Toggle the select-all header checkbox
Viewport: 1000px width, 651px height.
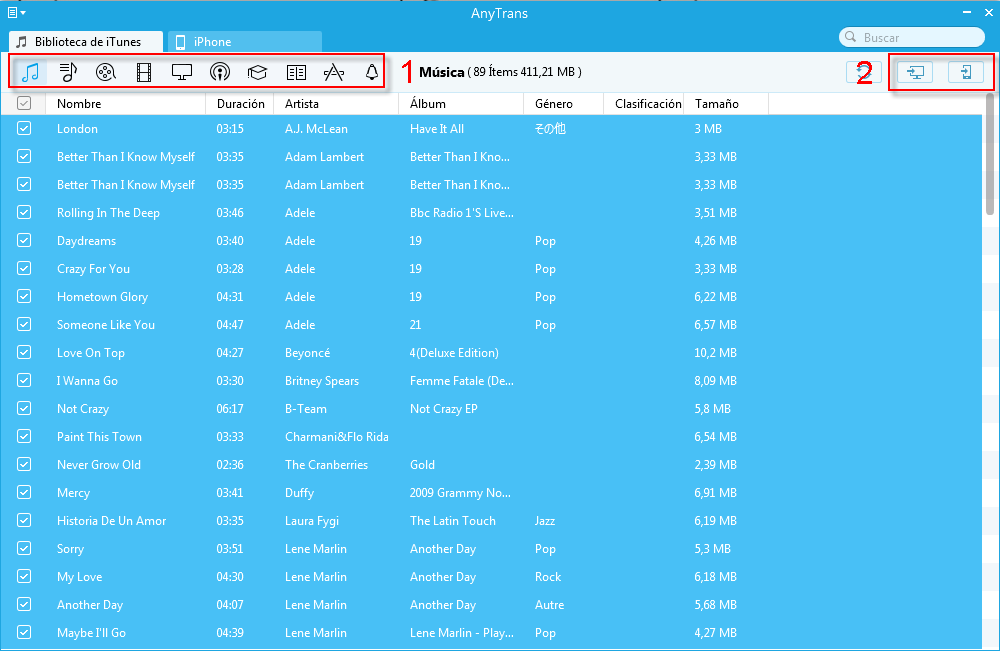coord(24,103)
